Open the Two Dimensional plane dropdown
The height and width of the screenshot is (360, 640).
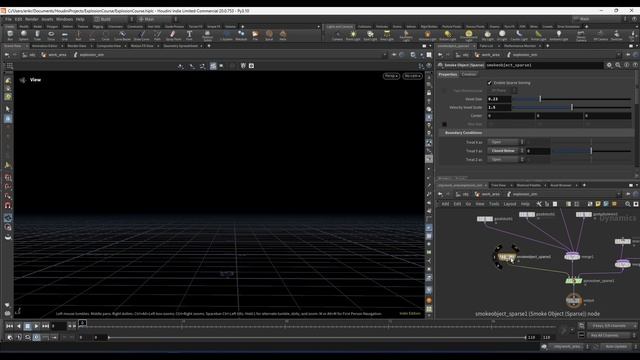click(x=502, y=91)
